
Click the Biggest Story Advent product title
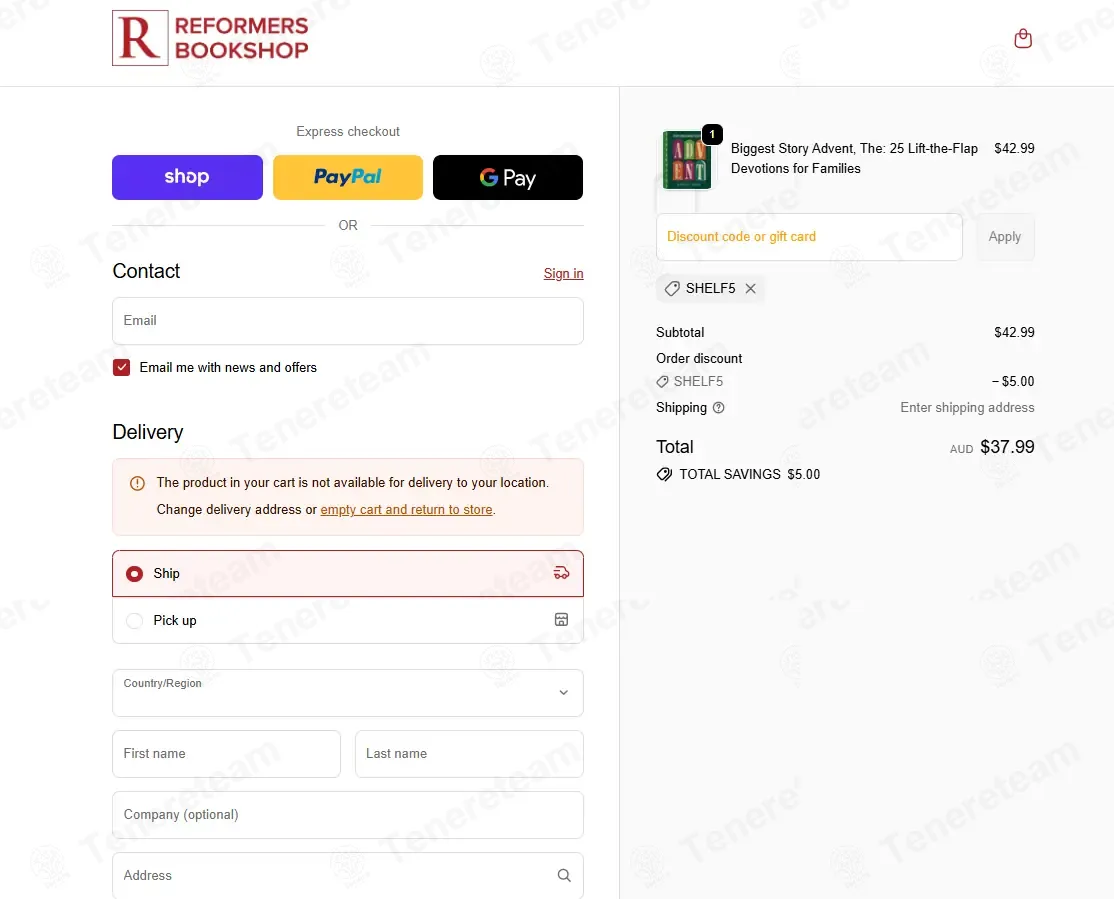(x=854, y=158)
